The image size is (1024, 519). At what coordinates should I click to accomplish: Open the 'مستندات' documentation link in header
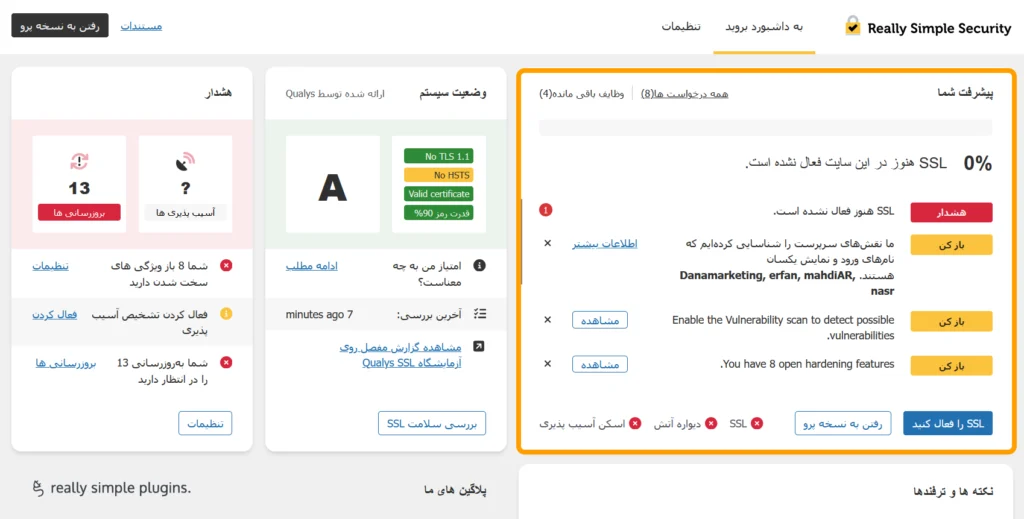141,26
